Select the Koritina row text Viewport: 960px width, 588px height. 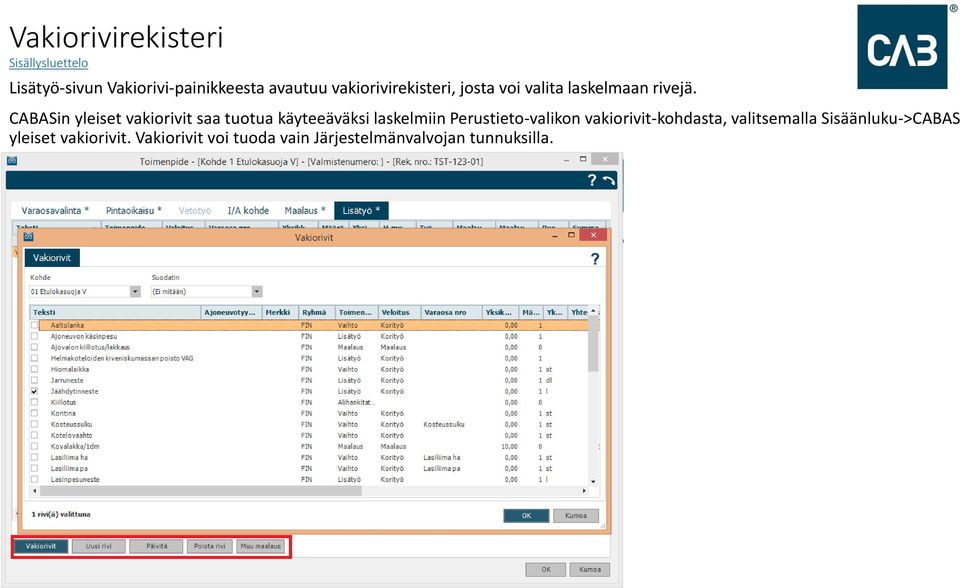pos(63,413)
